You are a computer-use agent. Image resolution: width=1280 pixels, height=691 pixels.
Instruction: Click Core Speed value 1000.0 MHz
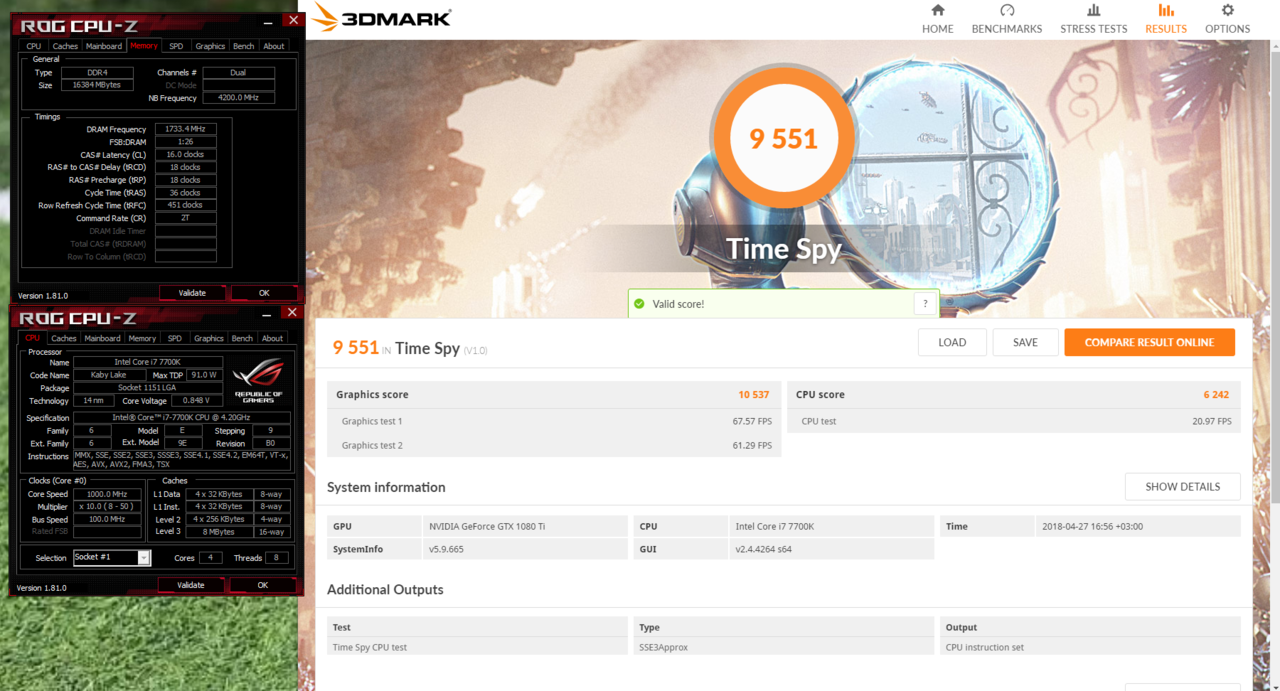click(x=105, y=494)
